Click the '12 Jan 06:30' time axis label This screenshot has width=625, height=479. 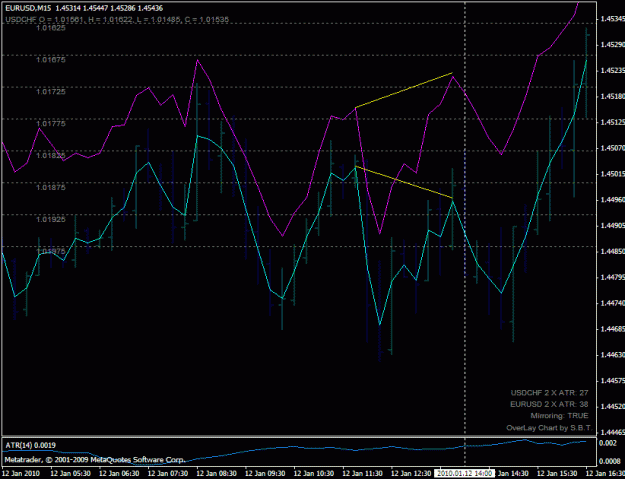[119, 473]
